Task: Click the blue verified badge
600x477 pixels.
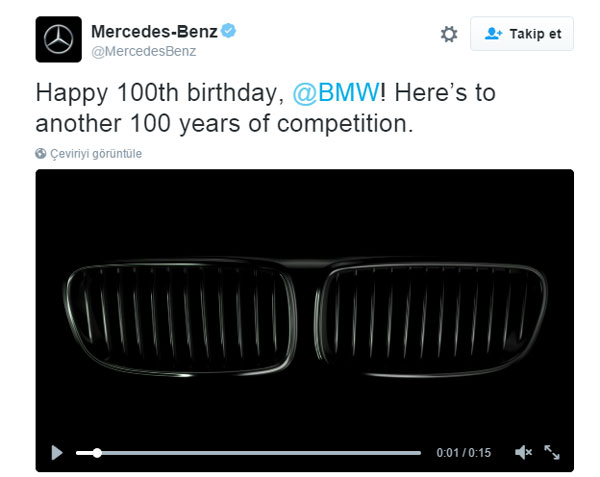Action: (229, 31)
